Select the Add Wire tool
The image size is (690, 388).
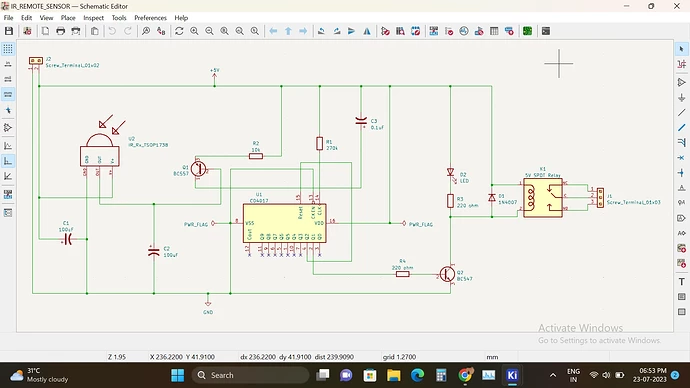click(682, 113)
